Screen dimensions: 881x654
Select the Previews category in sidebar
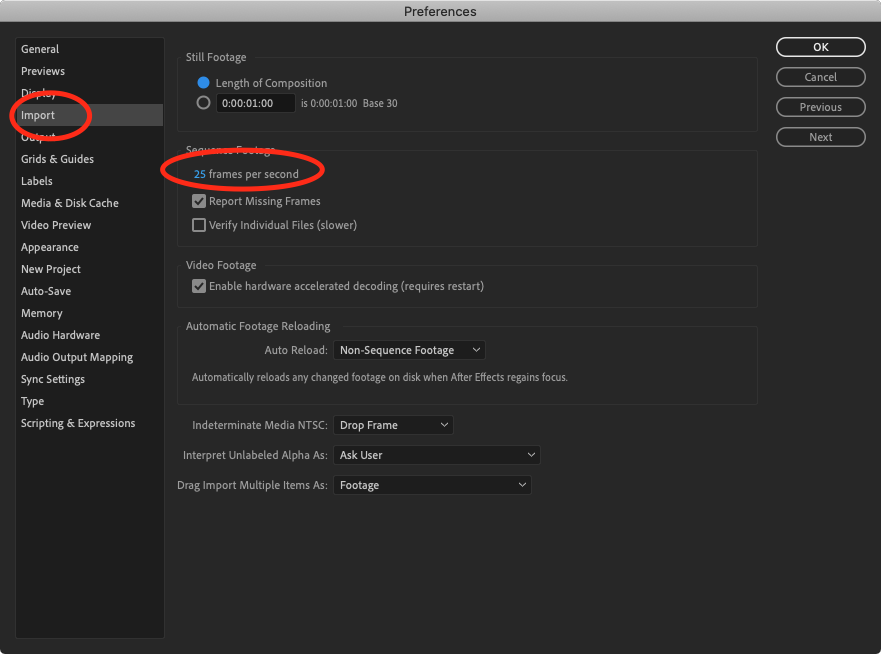coord(43,70)
